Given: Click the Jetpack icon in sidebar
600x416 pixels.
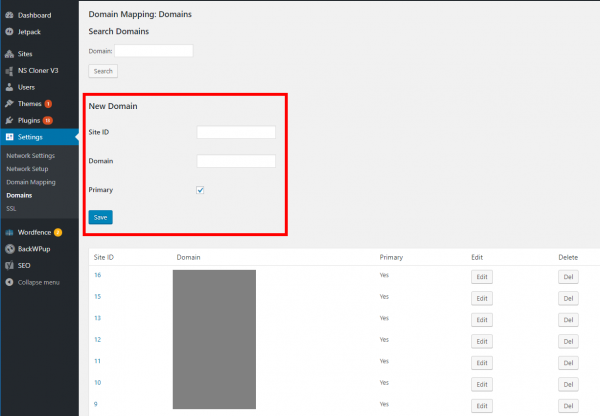Looking at the screenshot, I should (x=9, y=32).
